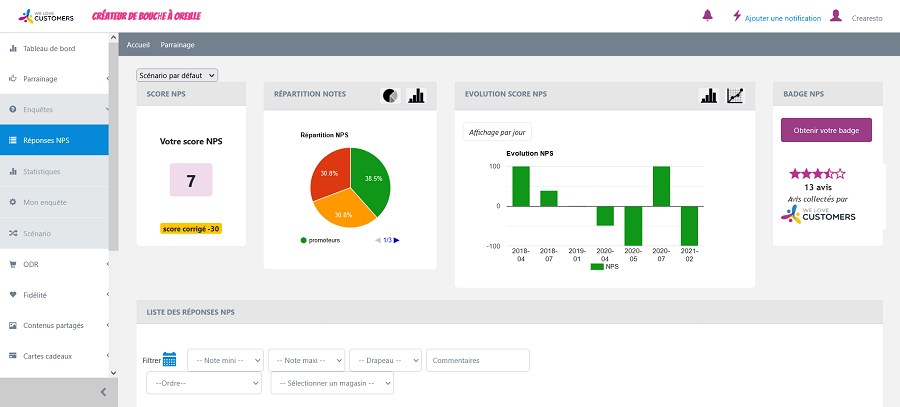Collapse the sidebar with the arrow
The image size is (900, 407).
[x=103, y=393]
